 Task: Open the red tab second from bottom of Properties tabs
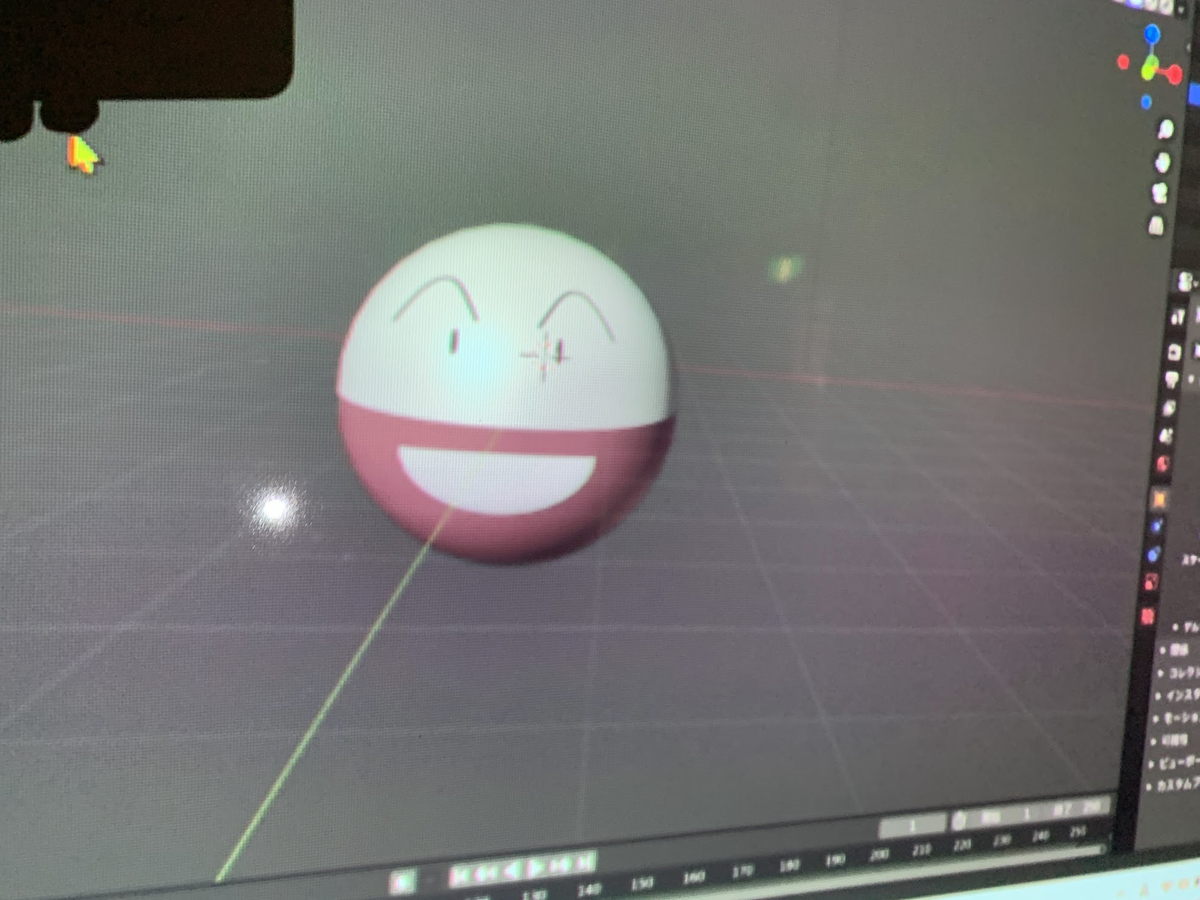pos(1151,582)
